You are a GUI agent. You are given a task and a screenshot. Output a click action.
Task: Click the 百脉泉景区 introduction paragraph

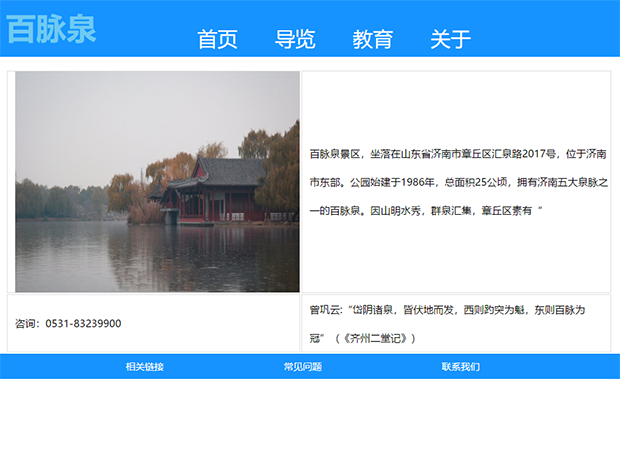point(458,182)
